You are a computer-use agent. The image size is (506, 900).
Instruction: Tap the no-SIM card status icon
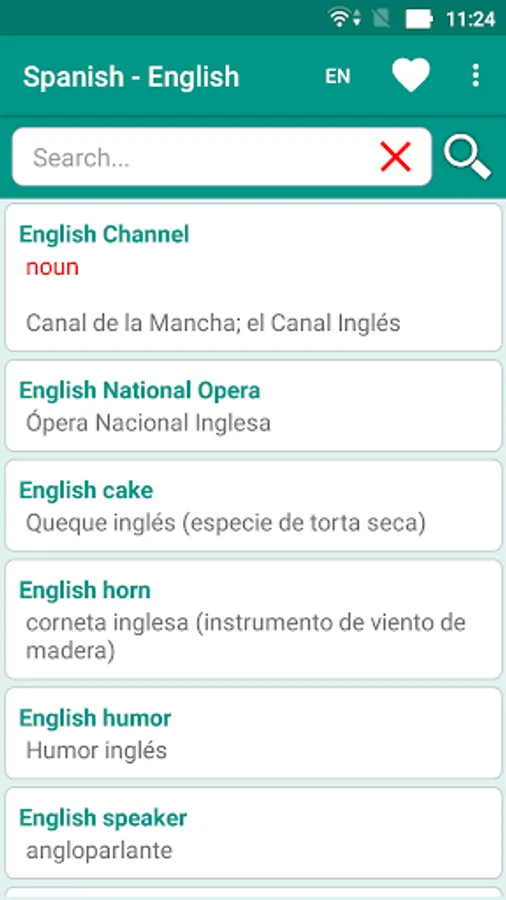click(x=379, y=19)
